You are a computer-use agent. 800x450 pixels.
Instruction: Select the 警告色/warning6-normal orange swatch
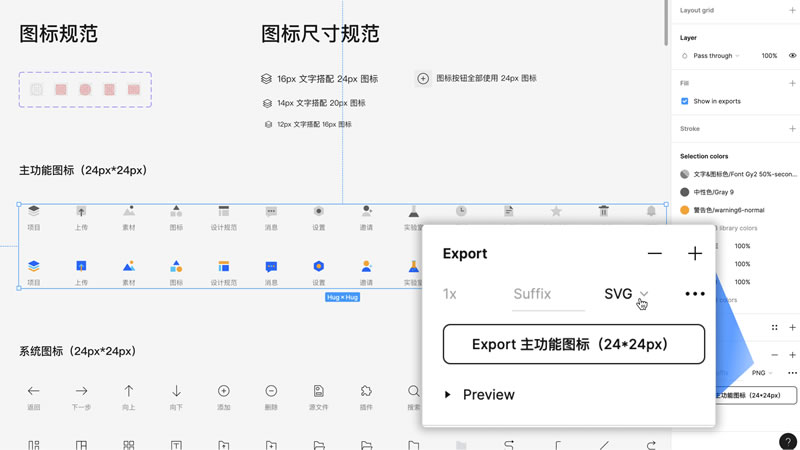[685, 210]
